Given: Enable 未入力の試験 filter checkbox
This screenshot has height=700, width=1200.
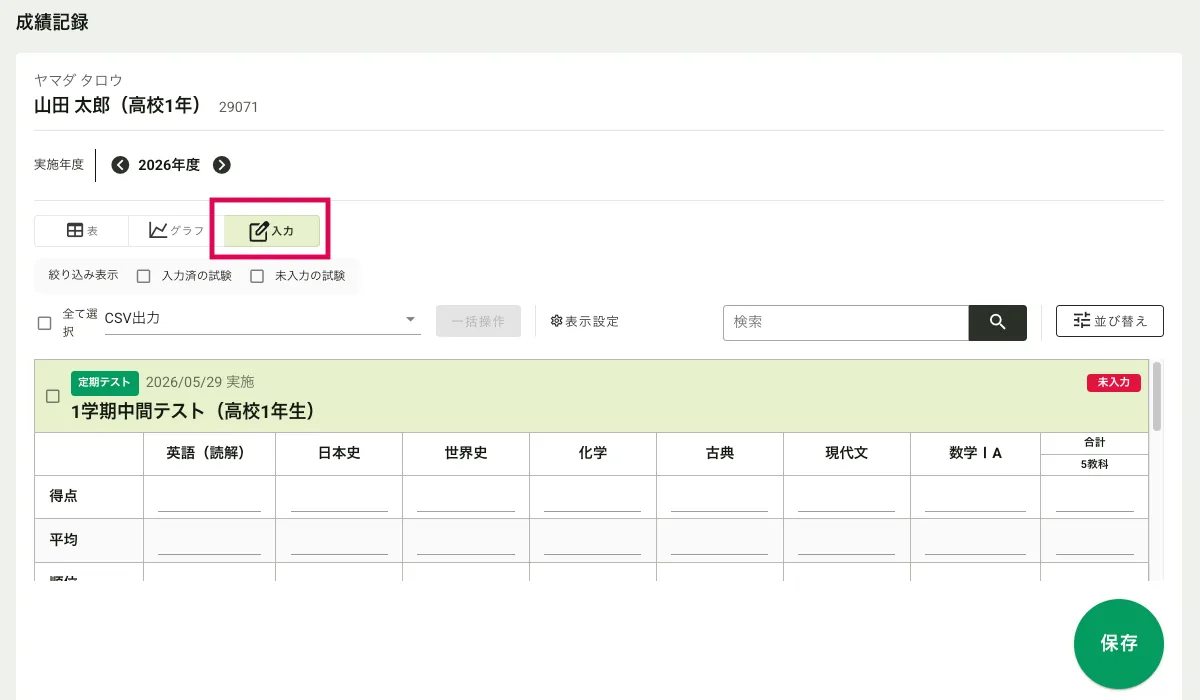Looking at the screenshot, I should (x=257, y=276).
